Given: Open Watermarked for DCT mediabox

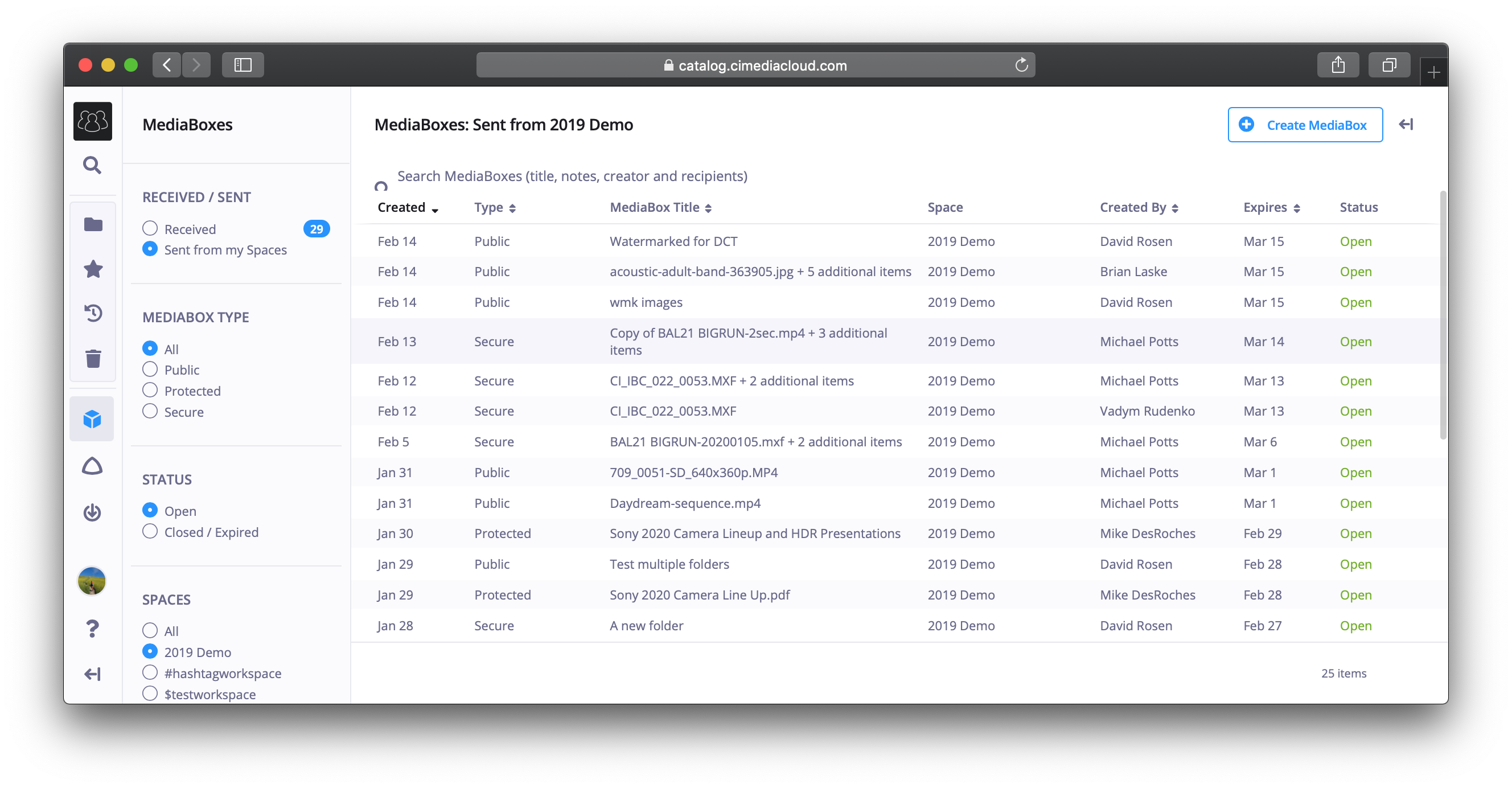Looking at the screenshot, I should (673, 241).
